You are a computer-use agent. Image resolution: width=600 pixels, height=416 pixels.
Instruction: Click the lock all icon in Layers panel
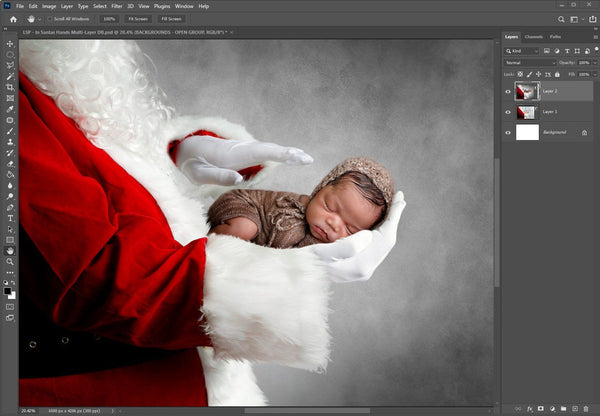(558, 75)
